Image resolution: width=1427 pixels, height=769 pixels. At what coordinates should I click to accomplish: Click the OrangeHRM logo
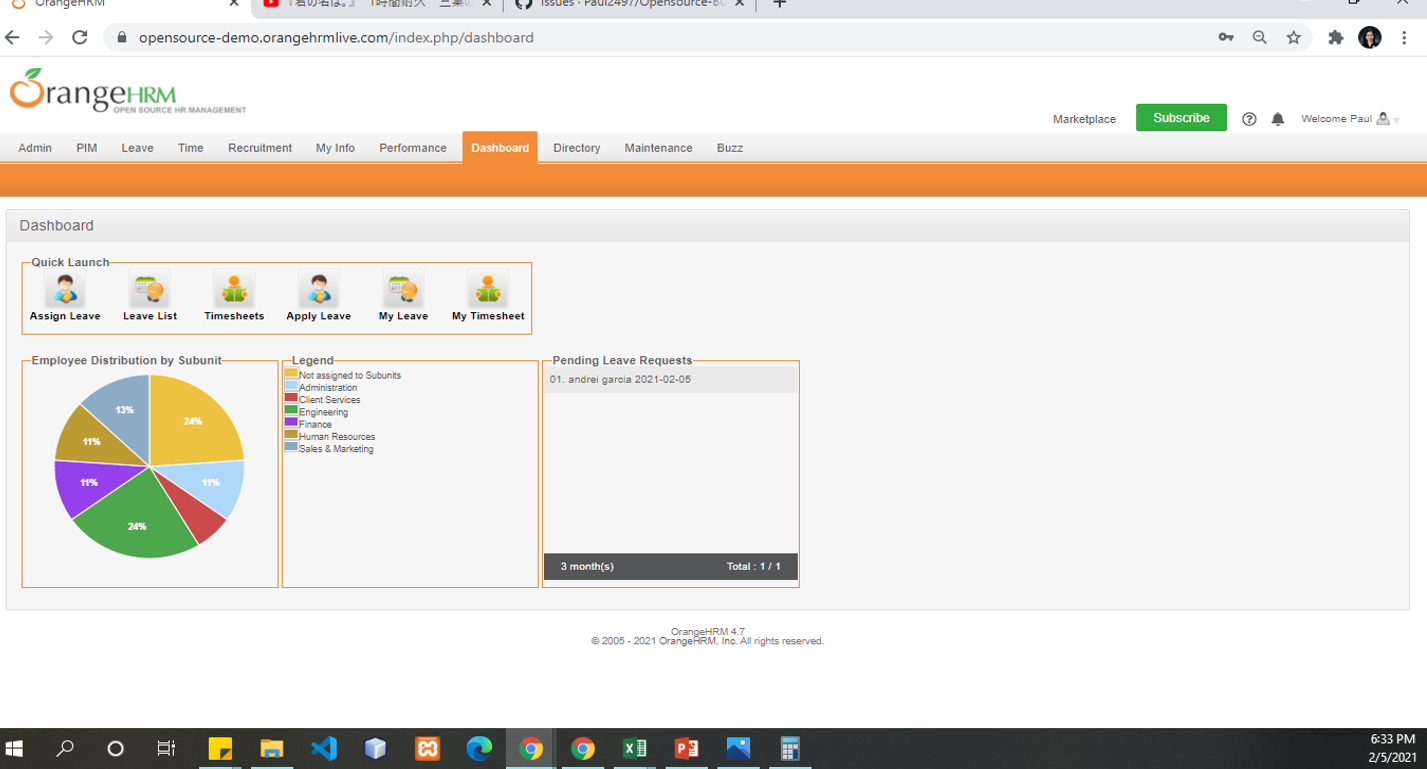click(127, 92)
